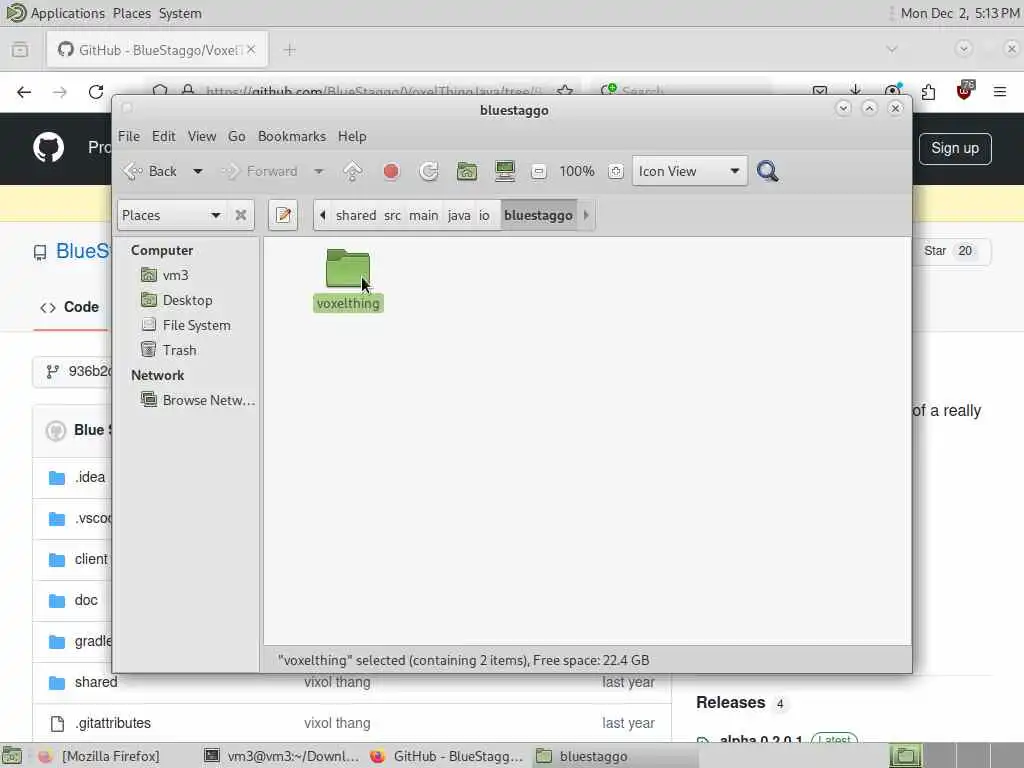Open the Places side pane dropdown
The width and height of the screenshot is (1024, 768).
(x=172, y=215)
